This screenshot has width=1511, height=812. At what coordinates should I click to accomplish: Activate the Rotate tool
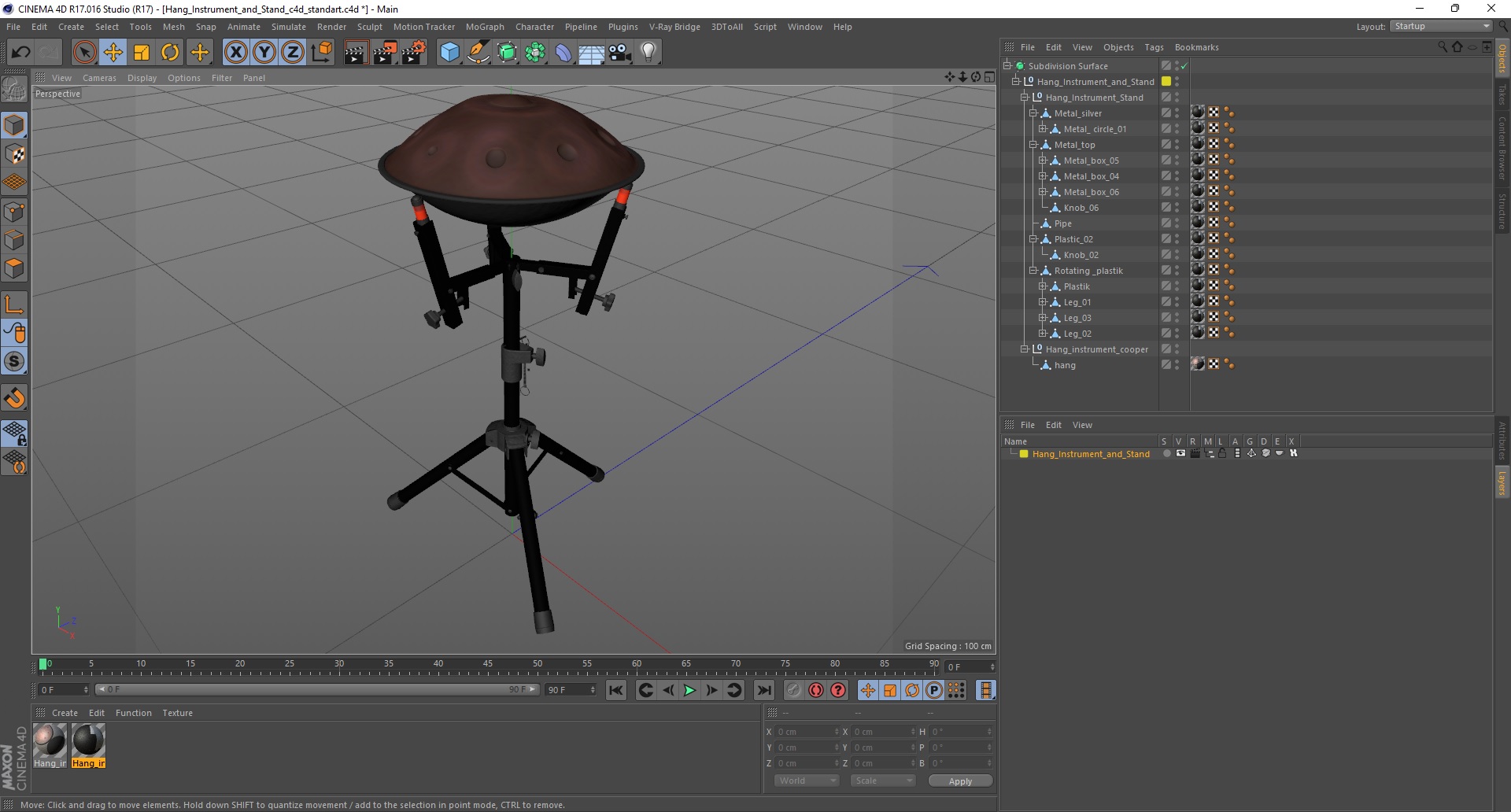(170, 53)
